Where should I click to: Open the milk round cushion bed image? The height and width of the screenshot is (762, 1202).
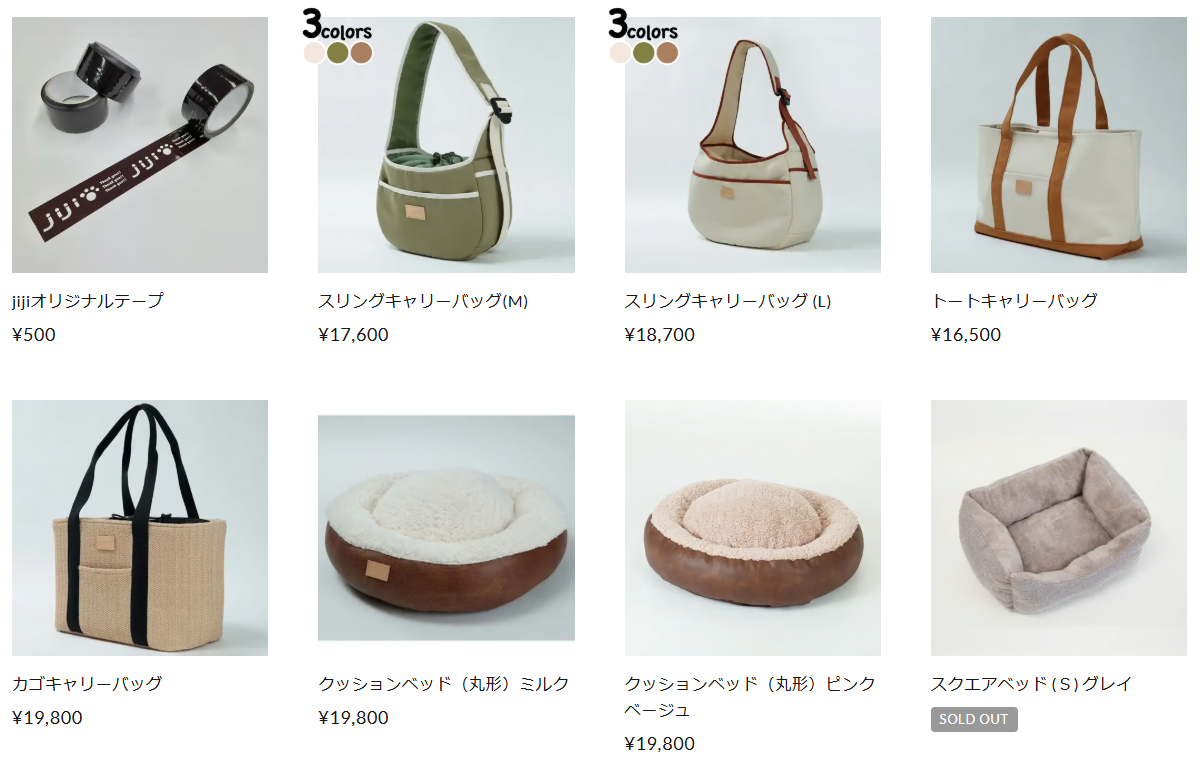click(446, 528)
